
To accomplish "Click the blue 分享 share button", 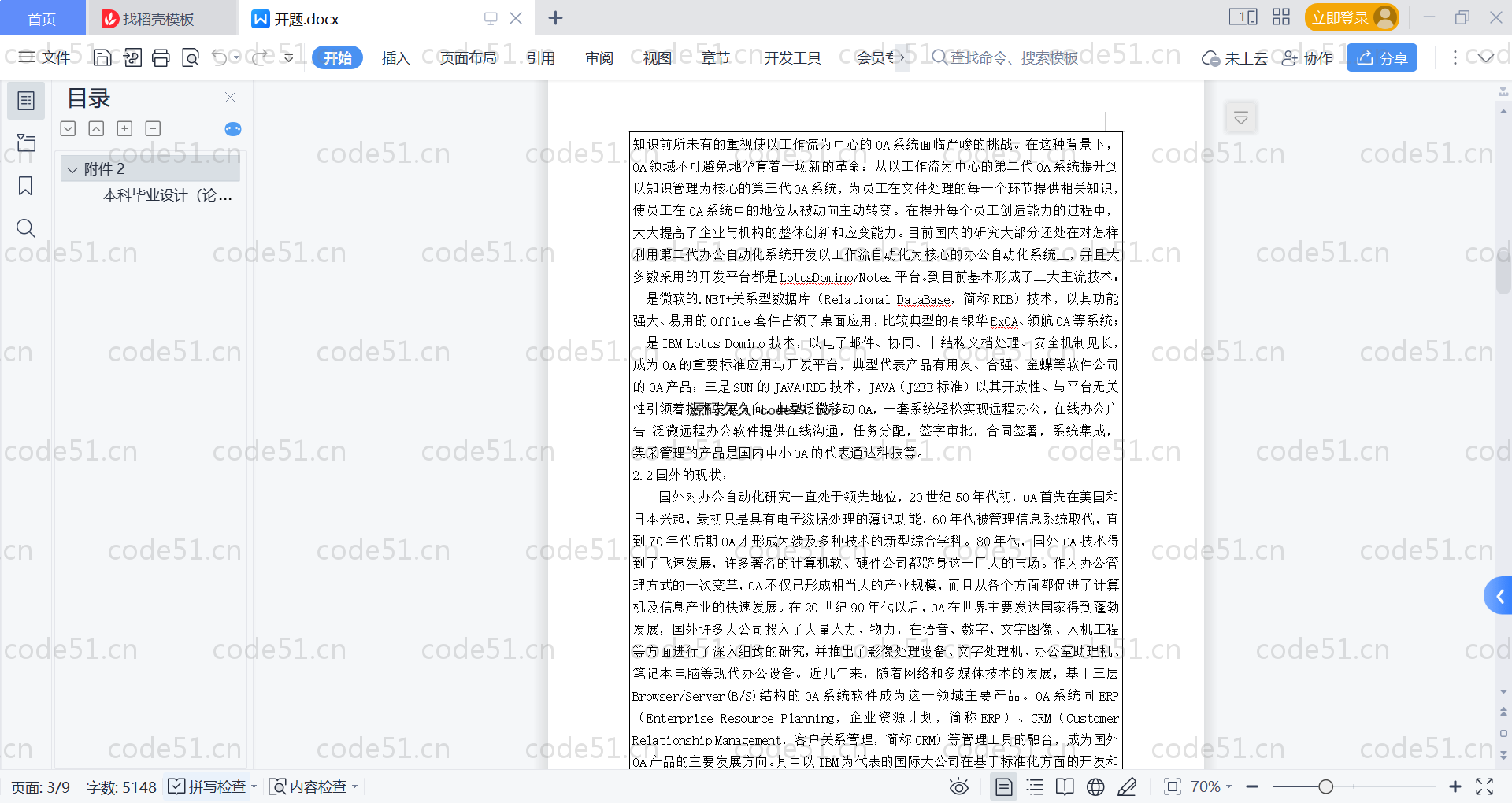I will pyautogui.click(x=1381, y=57).
